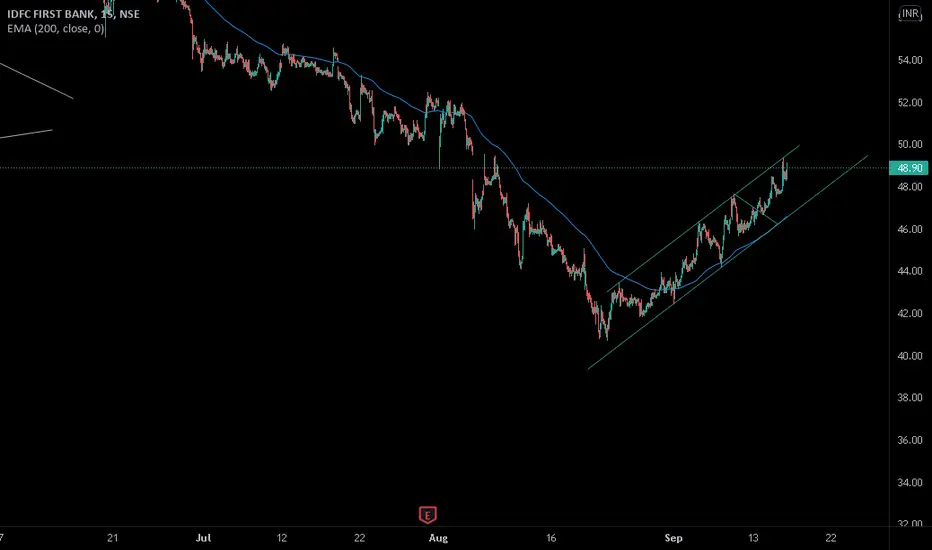
Task: Click the 44.00 price axis label
Action: 910,271
